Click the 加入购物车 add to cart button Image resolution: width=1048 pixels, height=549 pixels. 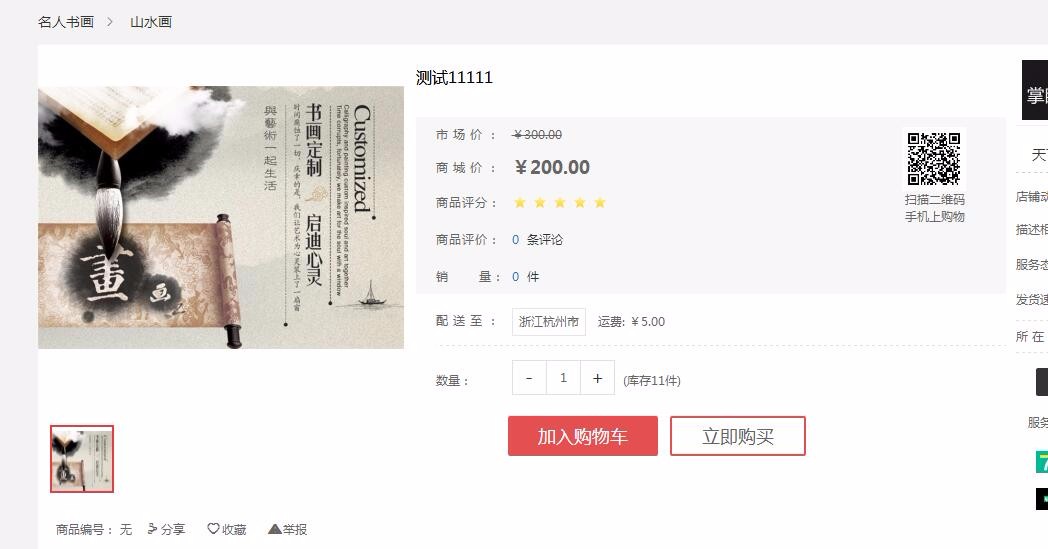583,436
